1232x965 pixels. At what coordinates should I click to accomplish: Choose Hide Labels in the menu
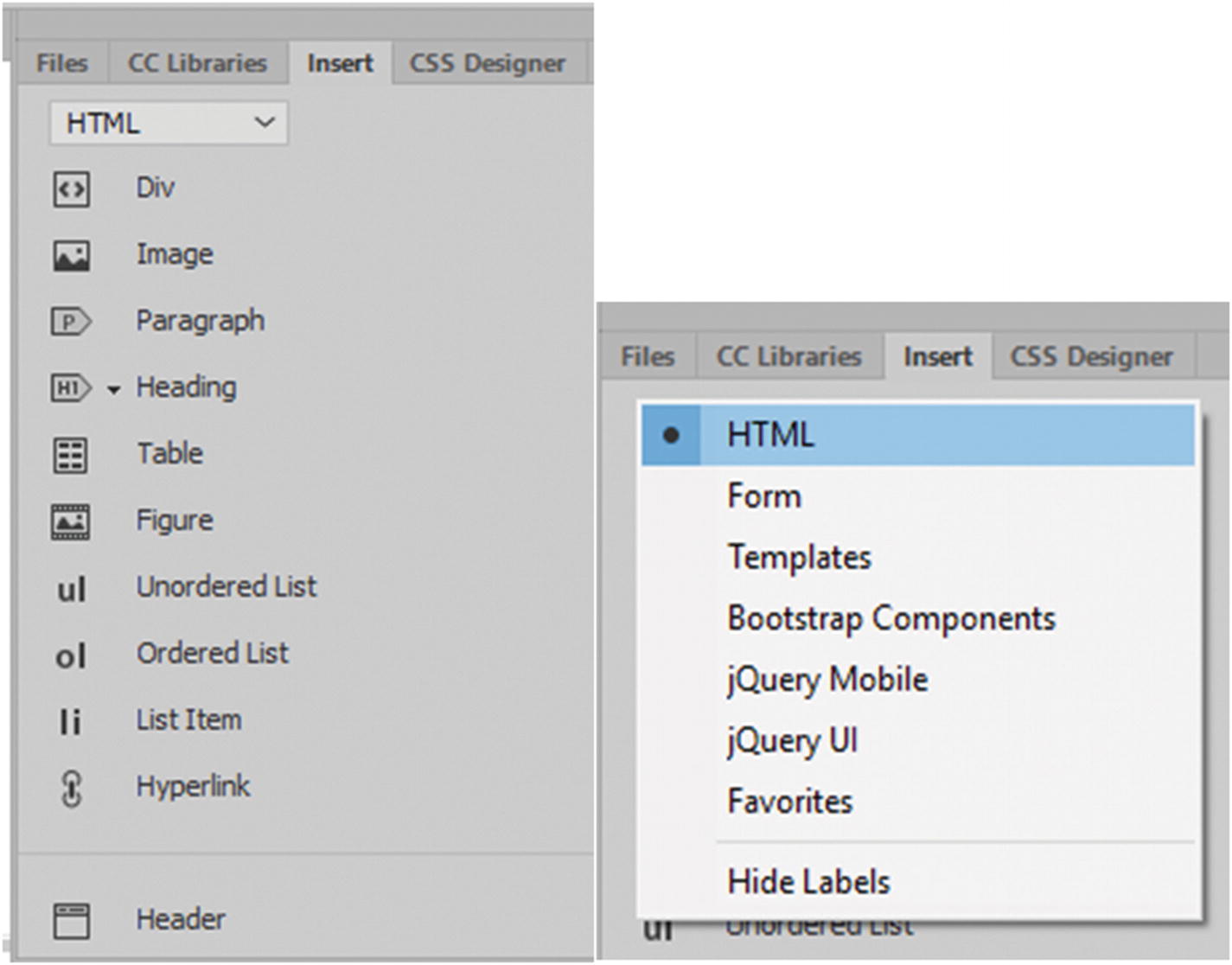pos(808,882)
